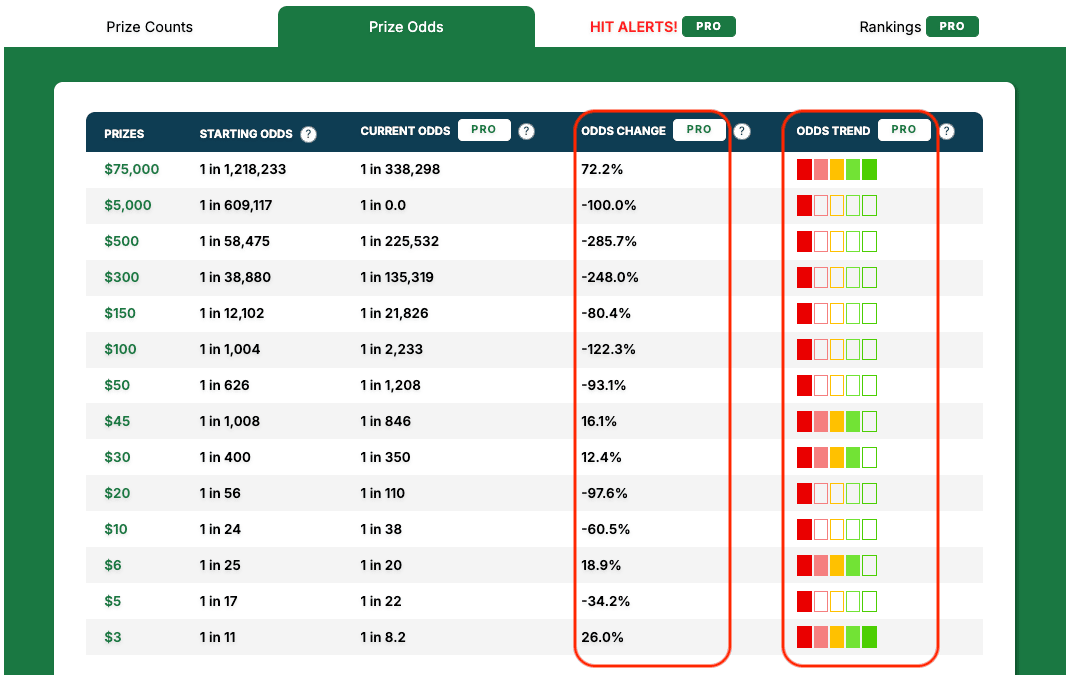
Task: Click the $3 prize link
Action: (113, 637)
